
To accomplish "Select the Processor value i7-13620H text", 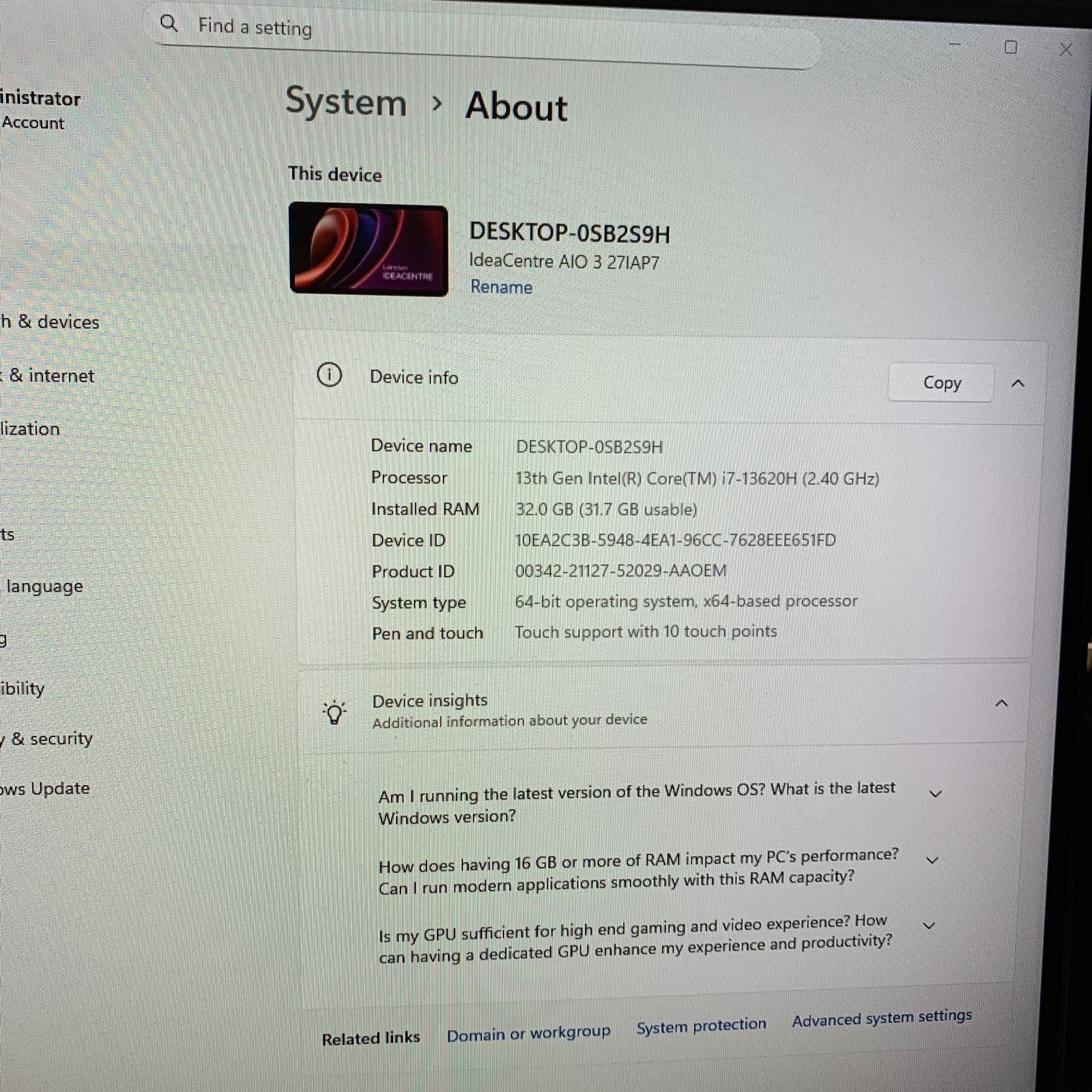I will (697, 478).
